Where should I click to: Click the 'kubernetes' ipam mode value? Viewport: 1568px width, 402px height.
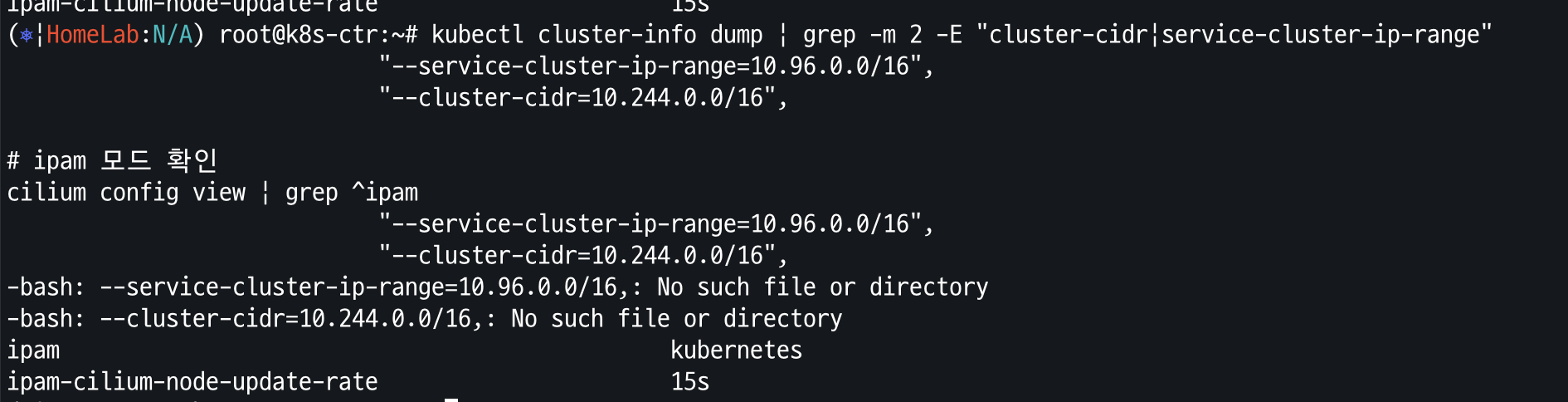coord(737,351)
